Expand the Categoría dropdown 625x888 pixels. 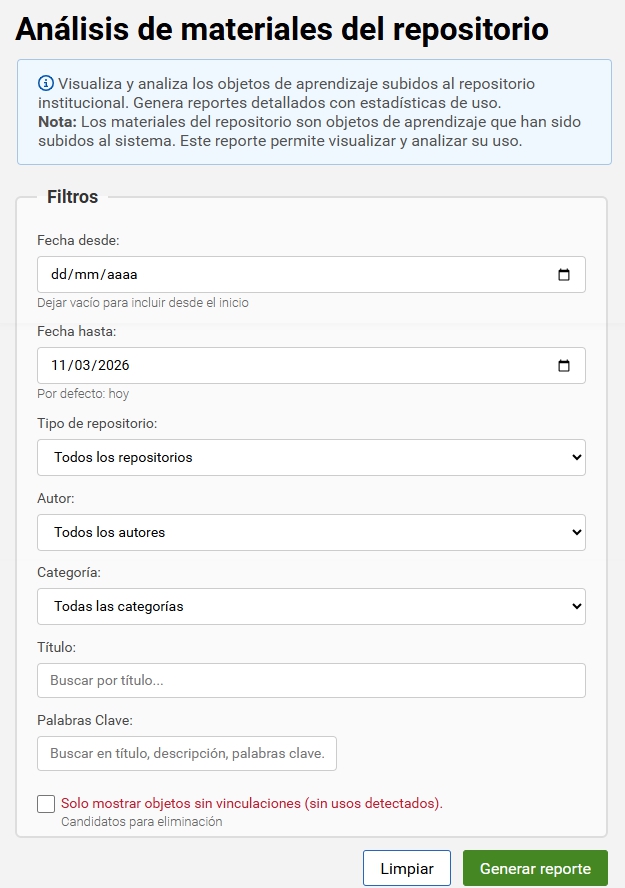click(311, 606)
